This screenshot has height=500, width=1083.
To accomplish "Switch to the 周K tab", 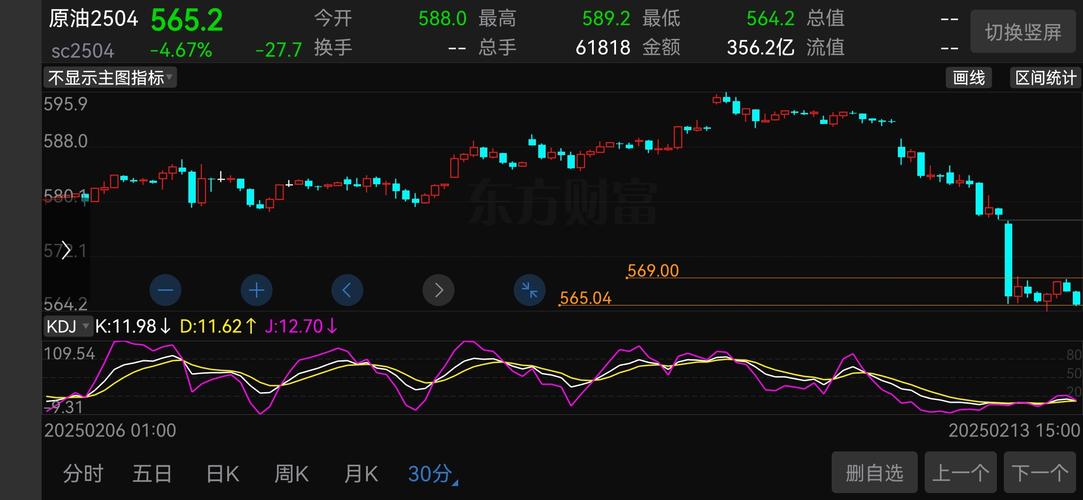I will coord(291,474).
